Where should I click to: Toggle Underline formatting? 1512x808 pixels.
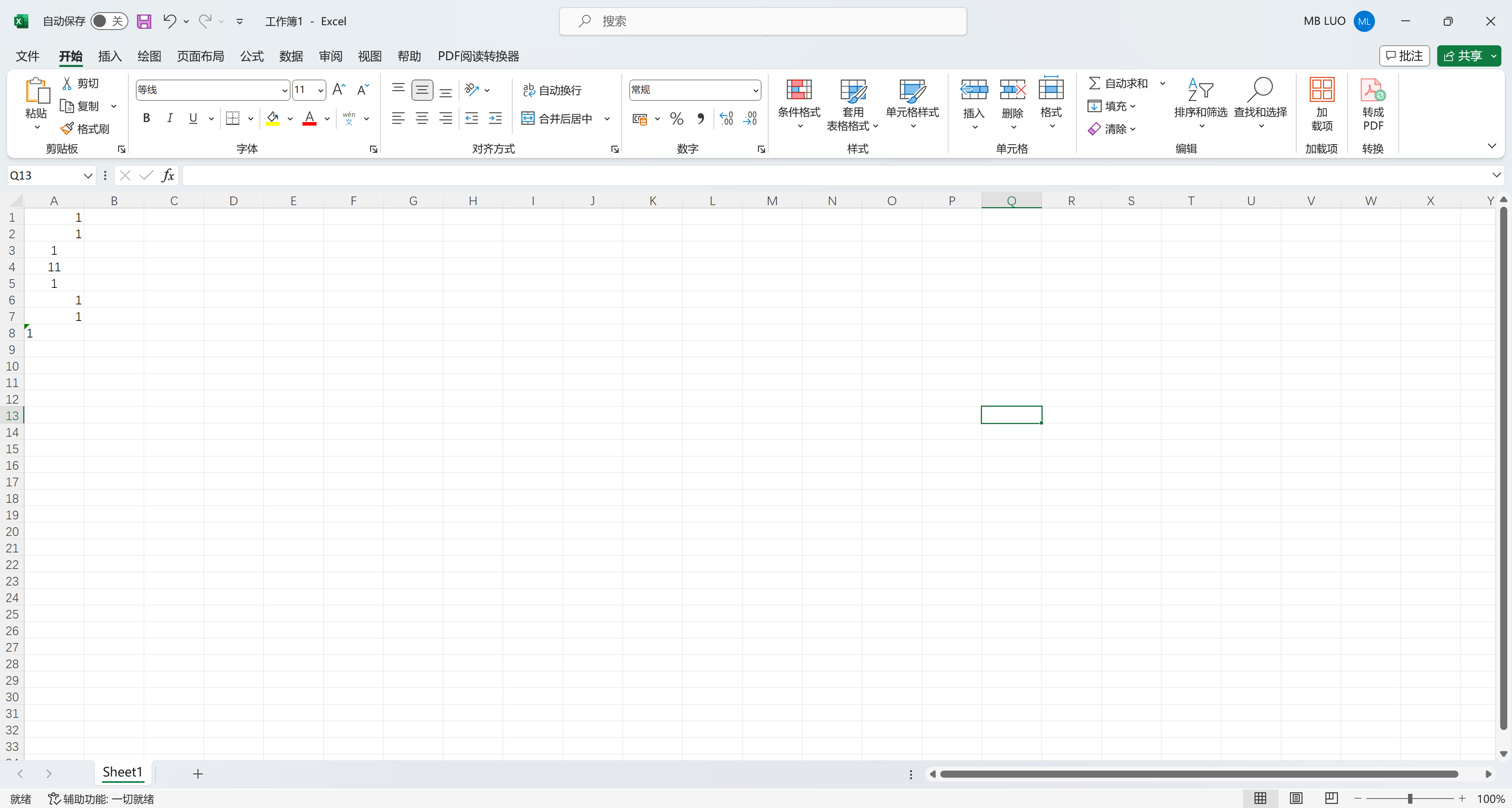(x=193, y=119)
